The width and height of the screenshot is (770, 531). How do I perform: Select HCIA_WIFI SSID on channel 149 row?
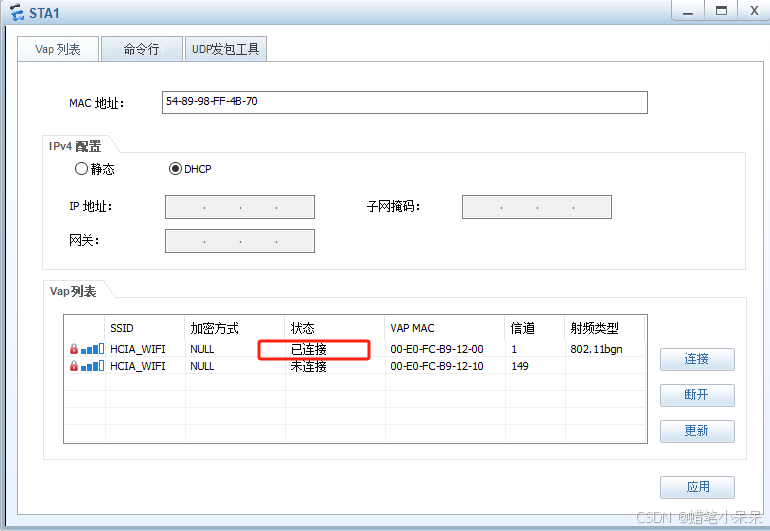tap(138, 366)
